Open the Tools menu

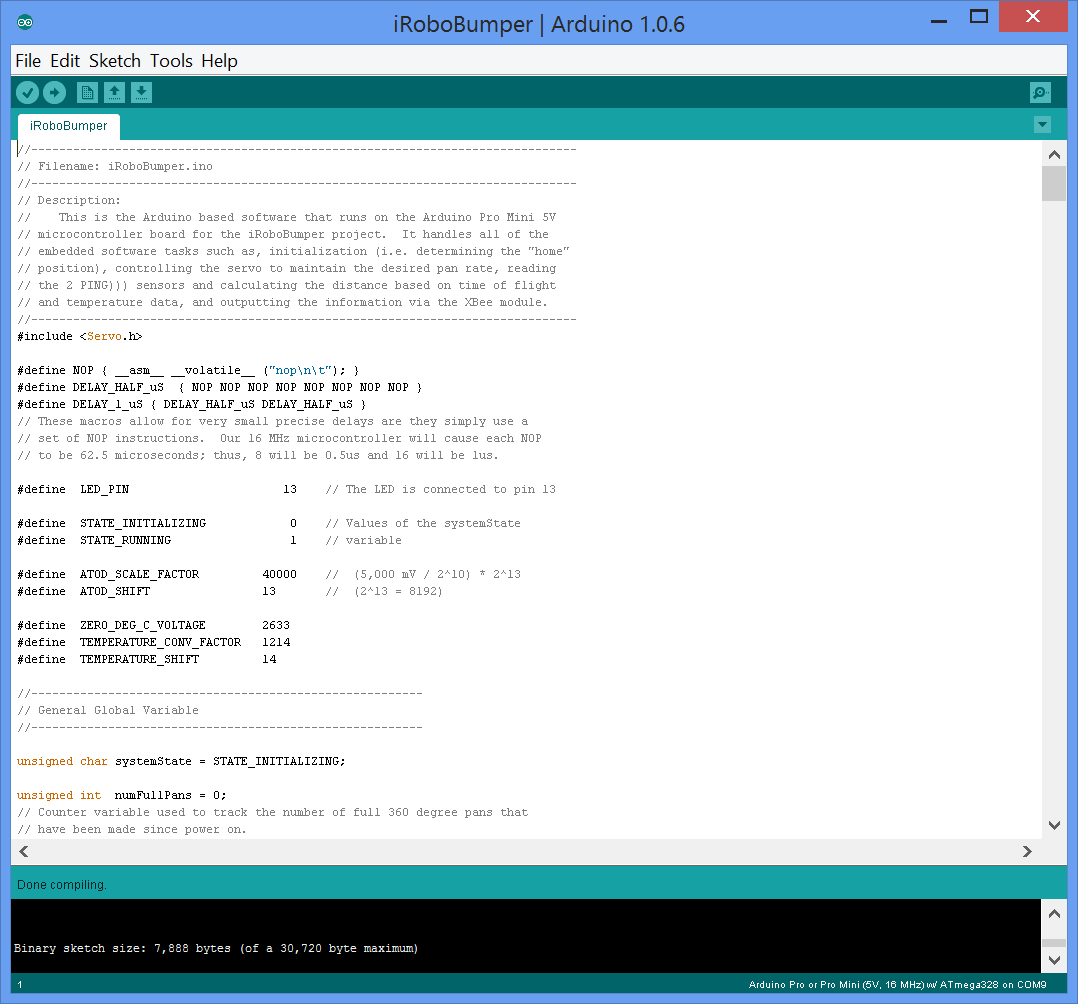tap(171, 61)
